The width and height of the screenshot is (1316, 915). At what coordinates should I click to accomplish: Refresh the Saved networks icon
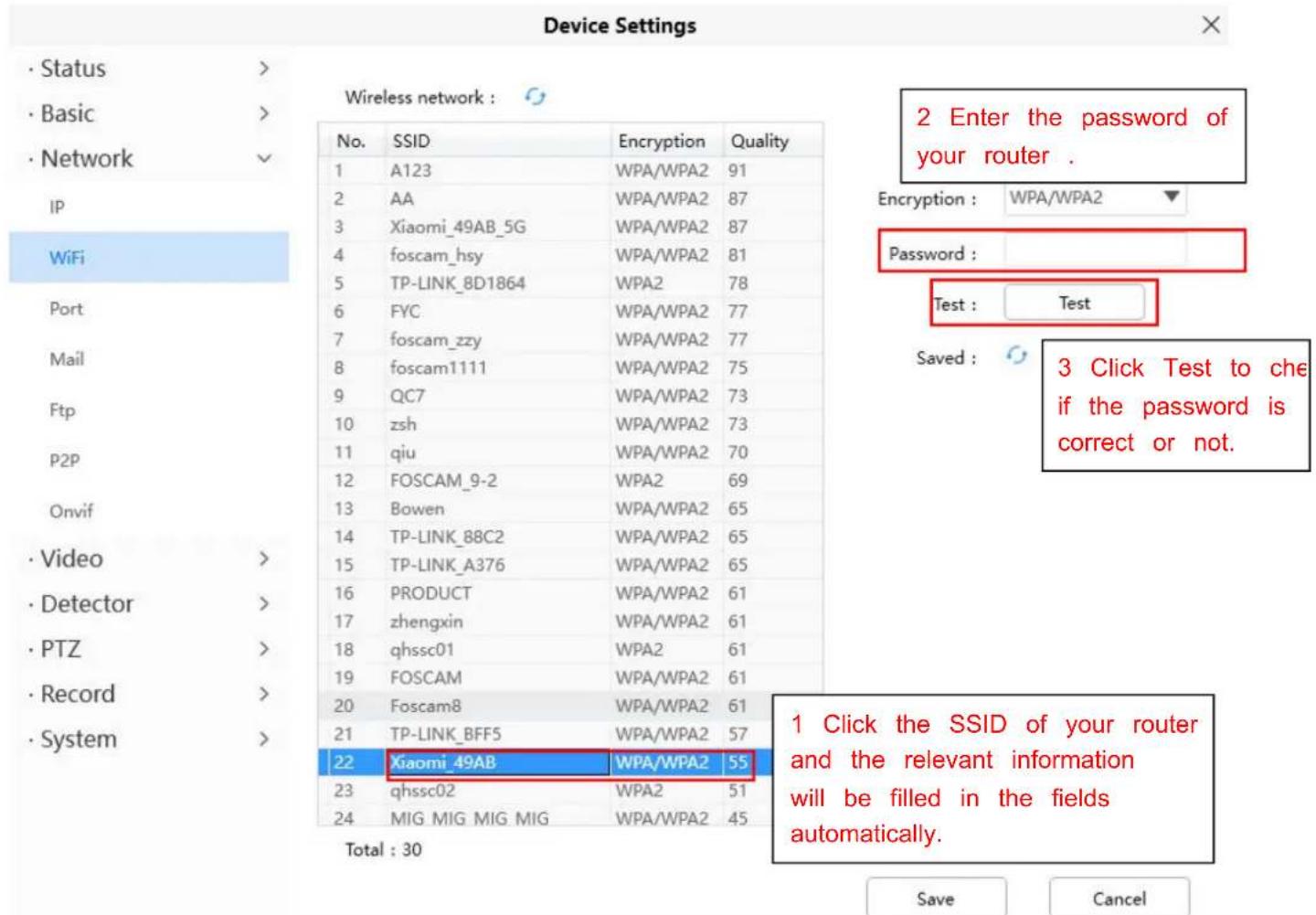tap(1016, 356)
